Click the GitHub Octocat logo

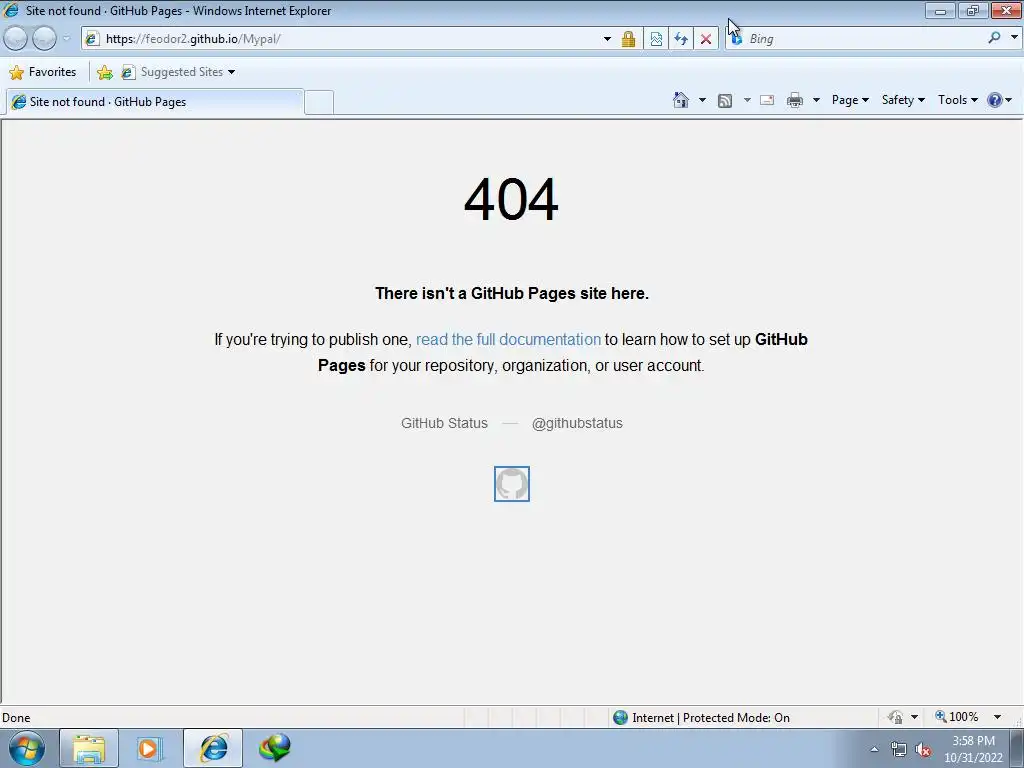point(512,484)
